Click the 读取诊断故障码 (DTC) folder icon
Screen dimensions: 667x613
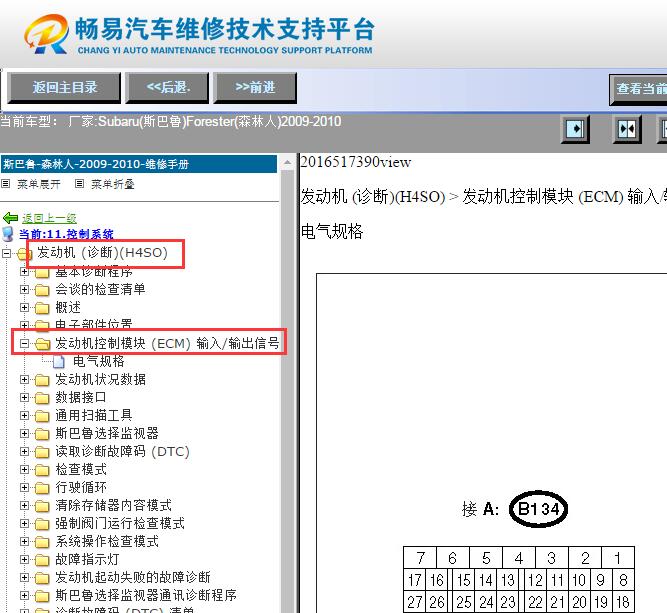(x=42, y=452)
